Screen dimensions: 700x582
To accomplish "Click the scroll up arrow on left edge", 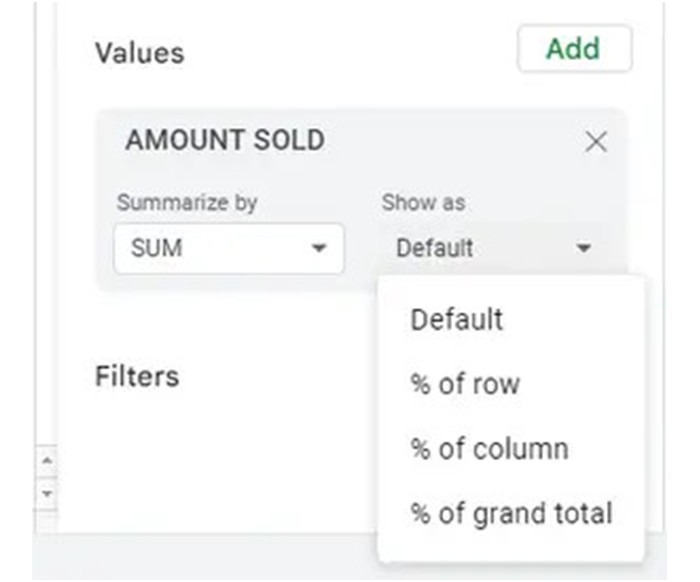I will (x=46, y=461).
